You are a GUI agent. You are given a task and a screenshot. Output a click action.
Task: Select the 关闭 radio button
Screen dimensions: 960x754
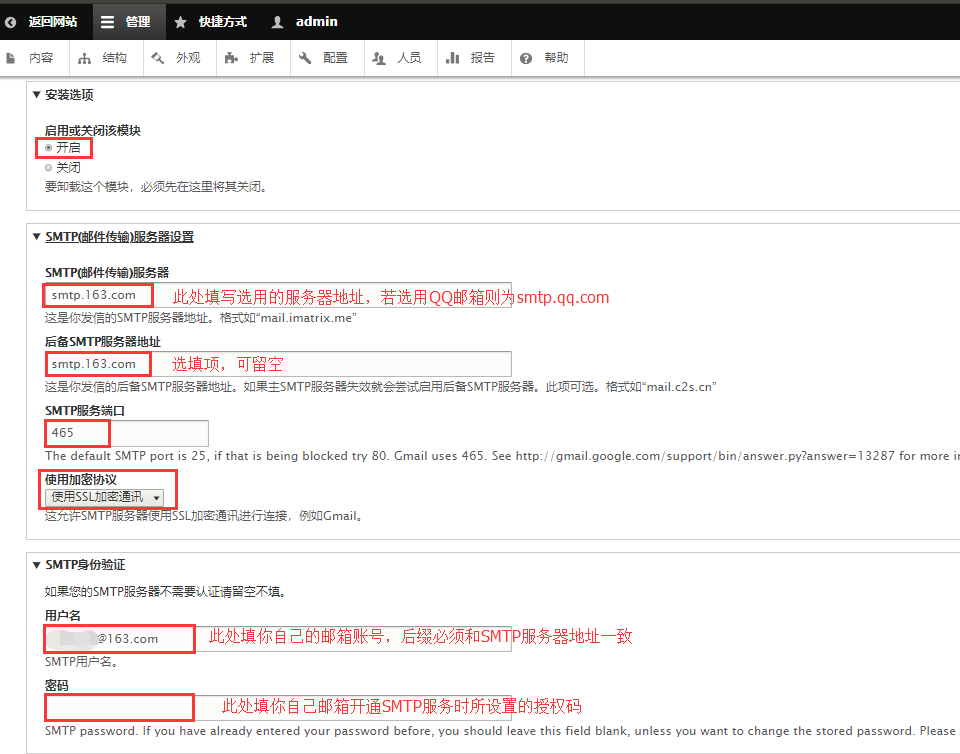(49, 168)
